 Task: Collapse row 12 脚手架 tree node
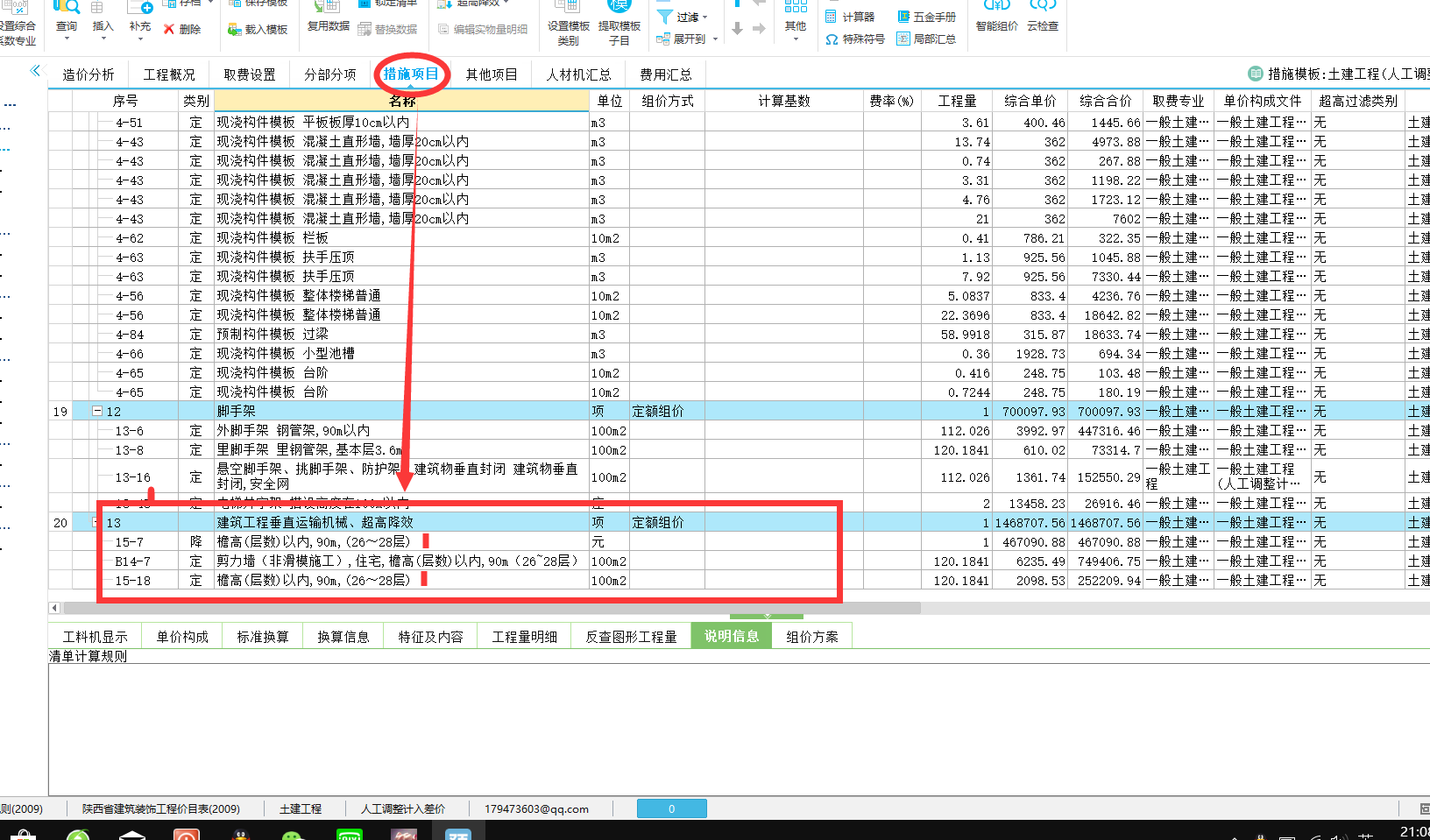point(97,411)
